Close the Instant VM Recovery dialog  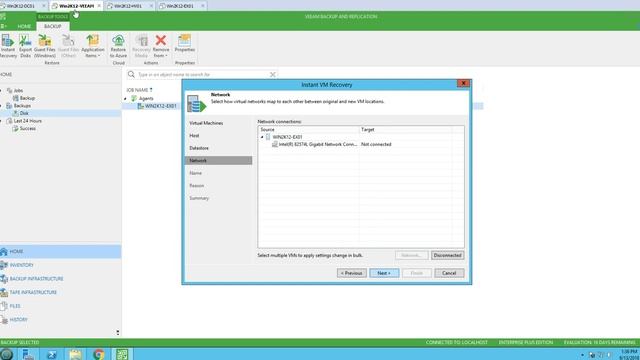(463, 83)
